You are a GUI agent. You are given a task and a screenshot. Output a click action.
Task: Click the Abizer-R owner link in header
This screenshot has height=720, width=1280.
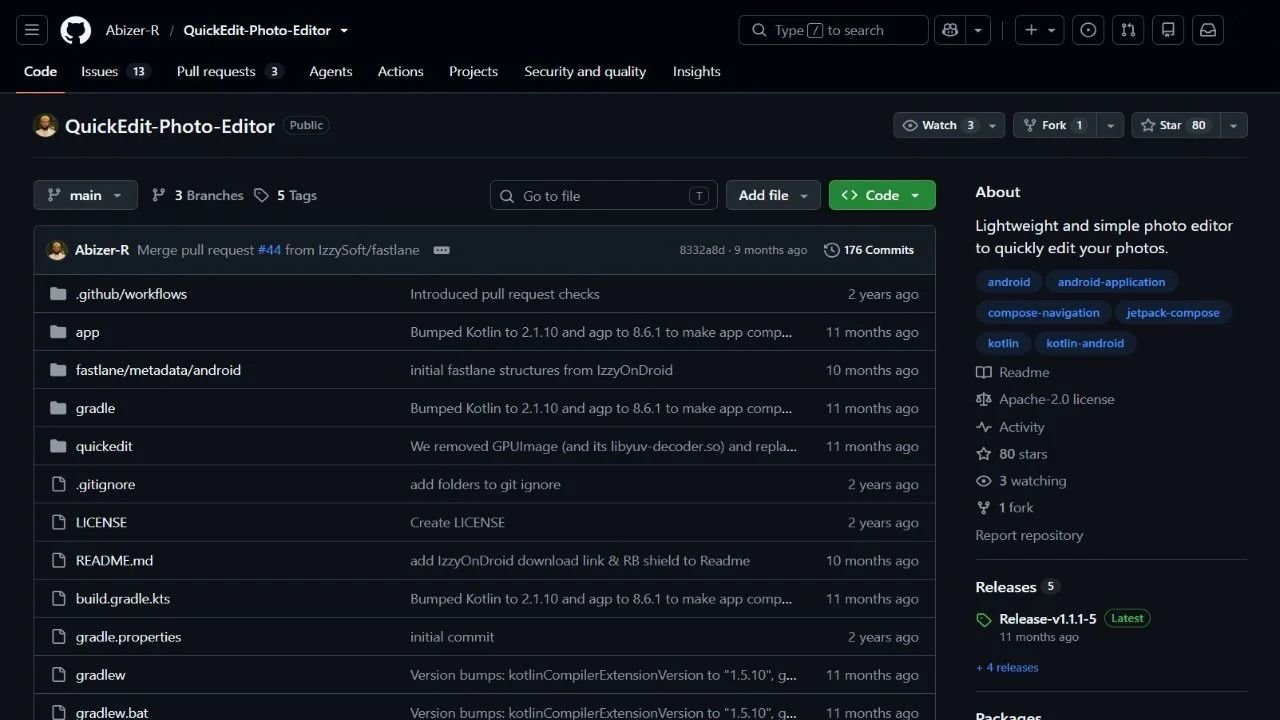[x=133, y=30]
